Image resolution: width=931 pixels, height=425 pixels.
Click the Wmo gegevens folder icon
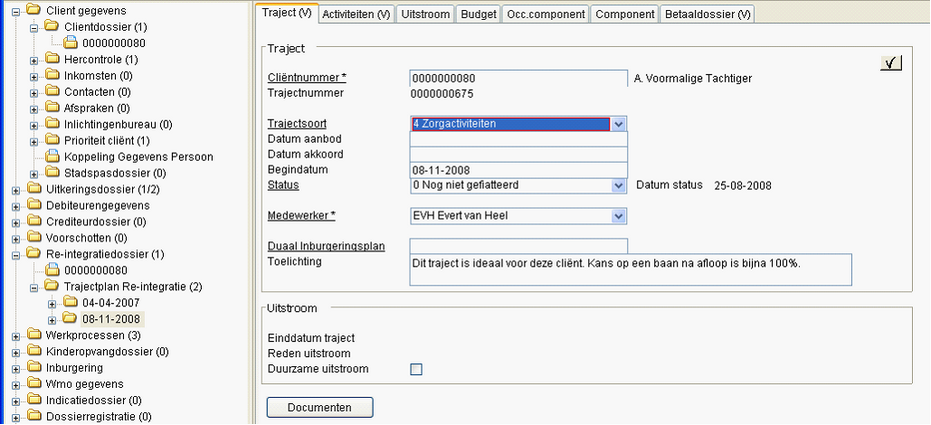(34, 383)
